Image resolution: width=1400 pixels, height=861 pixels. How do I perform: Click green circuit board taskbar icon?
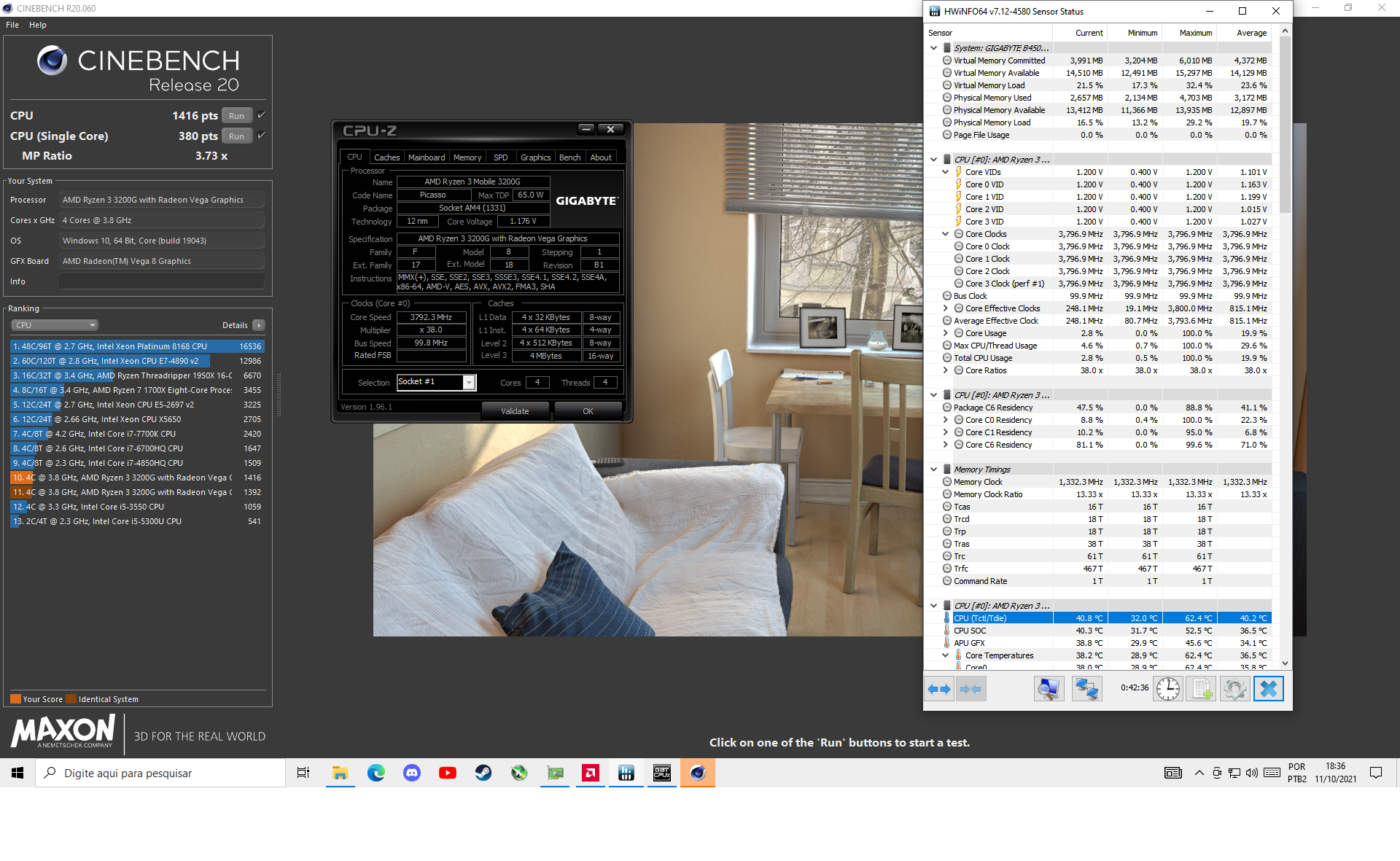pyautogui.click(x=555, y=773)
